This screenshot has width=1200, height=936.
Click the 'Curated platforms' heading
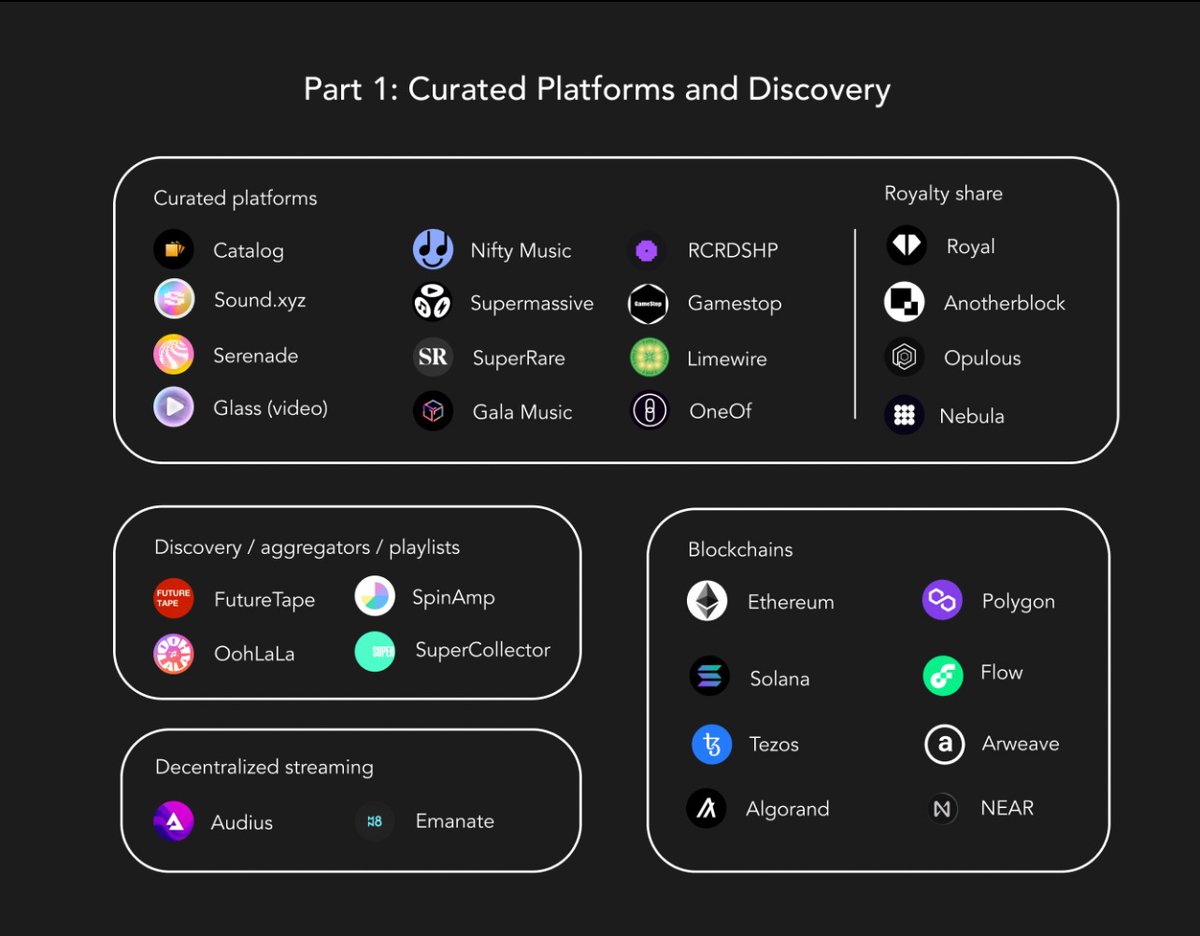click(x=235, y=198)
